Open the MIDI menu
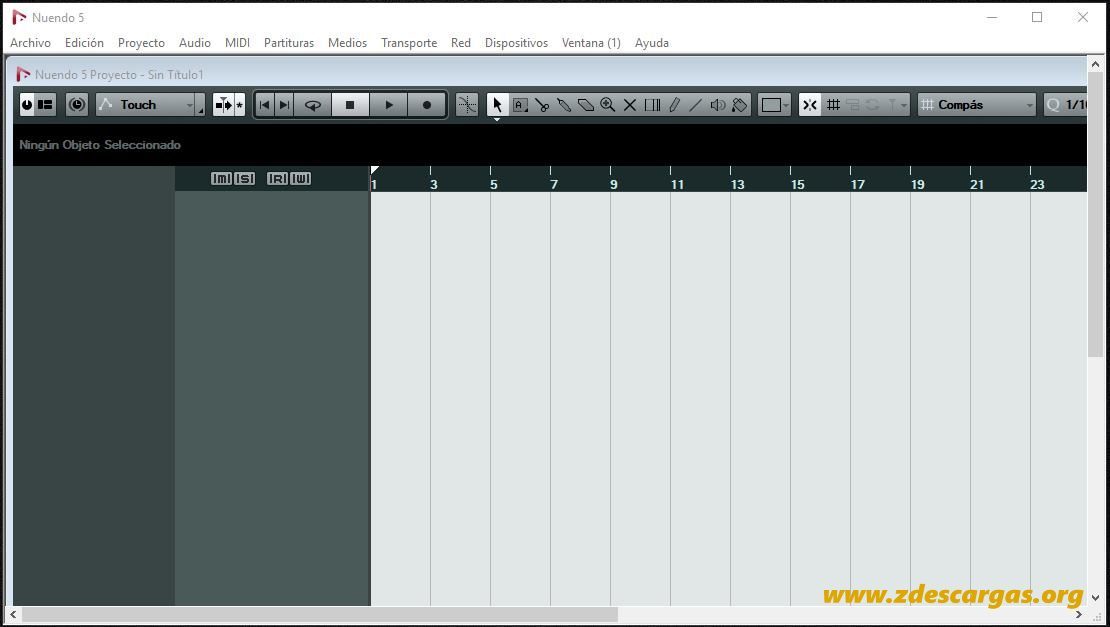Image resolution: width=1110 pixels, height=627 pixels. (237, 42)
